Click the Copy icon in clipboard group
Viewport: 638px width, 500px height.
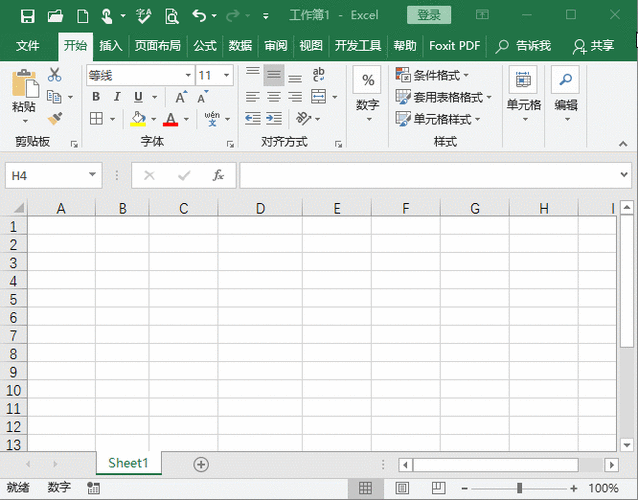point(54,97)
